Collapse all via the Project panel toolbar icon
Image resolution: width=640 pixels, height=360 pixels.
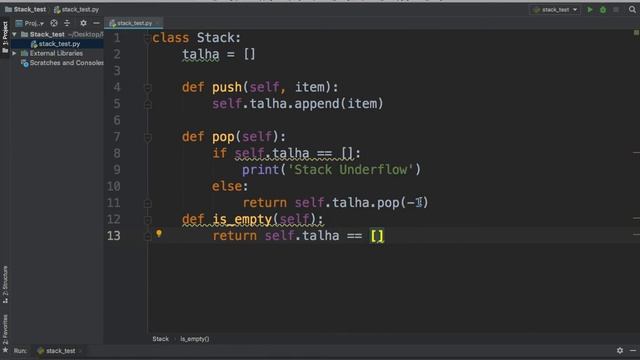tap(67, 23)
